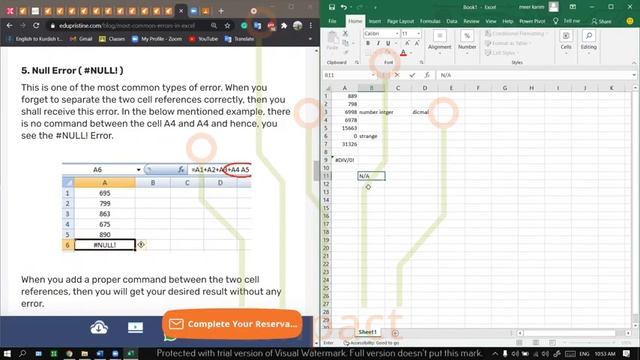Screen dimensions: 640x360
Task: Open the Cell Styles dropdown
Action: 502,53
